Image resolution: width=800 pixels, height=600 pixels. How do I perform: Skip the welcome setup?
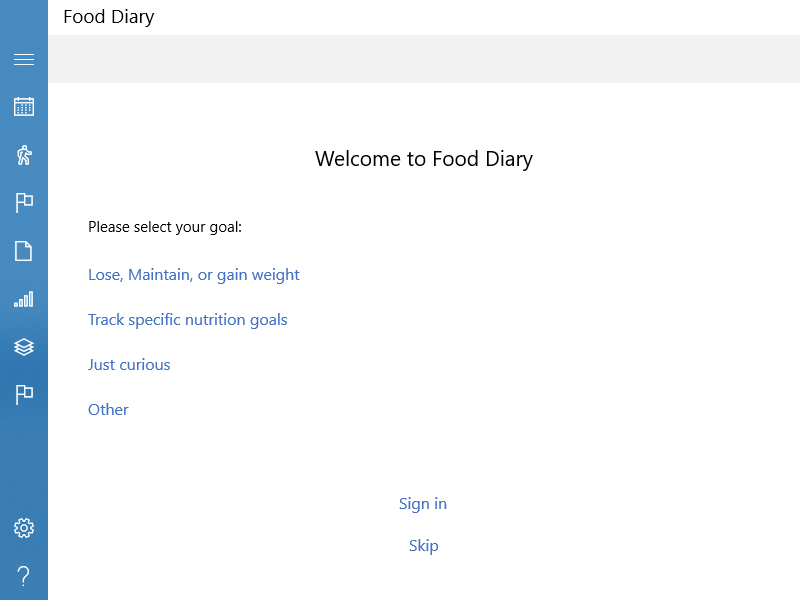point(424,546)
